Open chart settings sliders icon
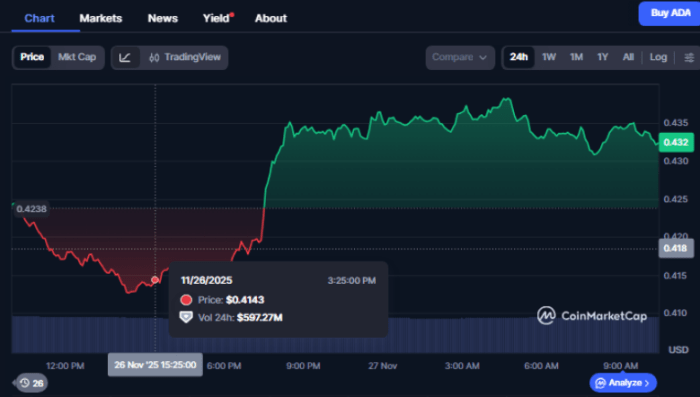The width and height of the screenshot is (700, 397). pos(689,58)
